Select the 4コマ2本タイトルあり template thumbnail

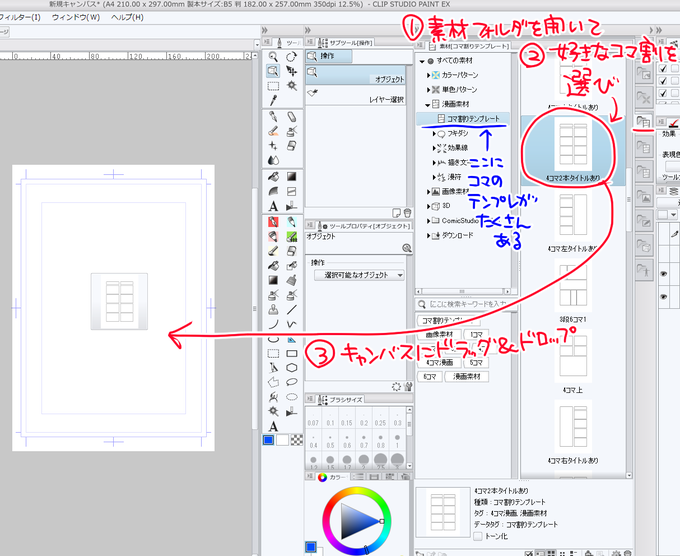573,148
